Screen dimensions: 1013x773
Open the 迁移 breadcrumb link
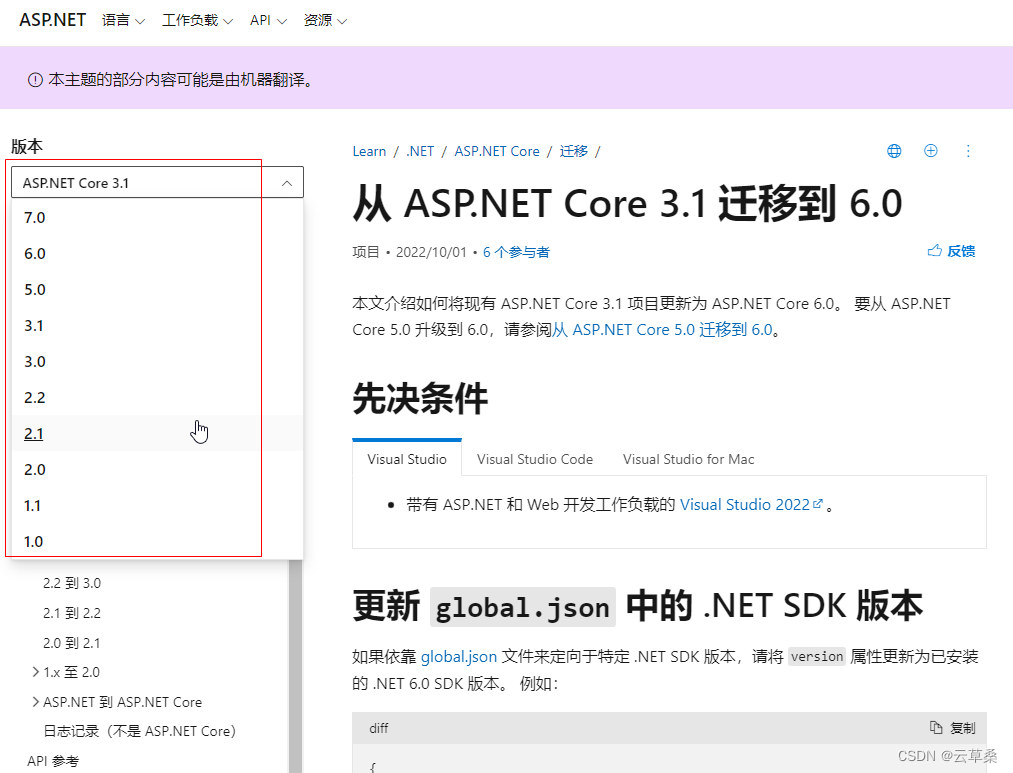pyautogui.click(x=574, y=151)
